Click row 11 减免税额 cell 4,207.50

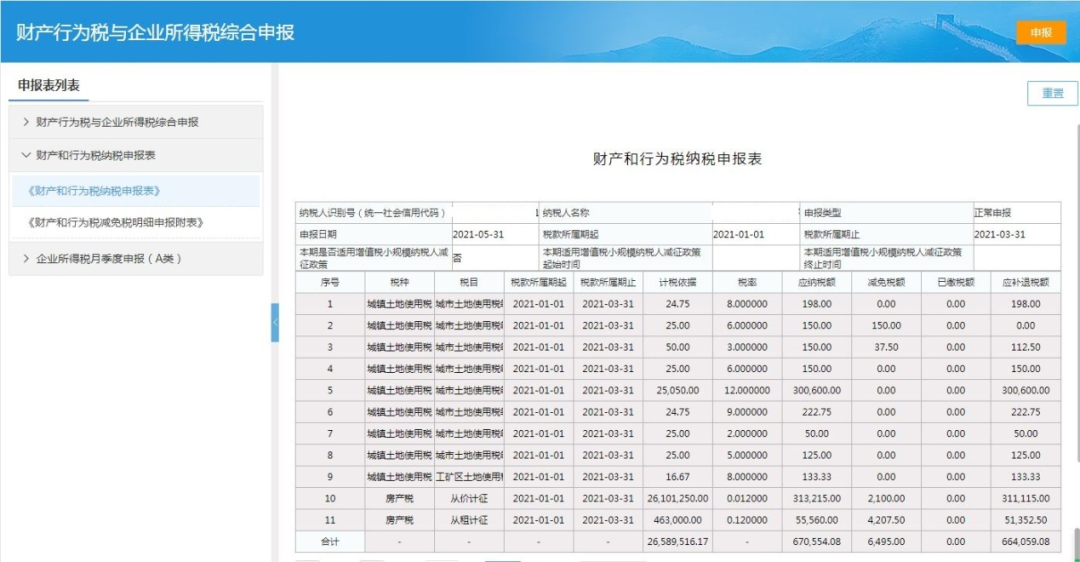click(x=886, y=520)
